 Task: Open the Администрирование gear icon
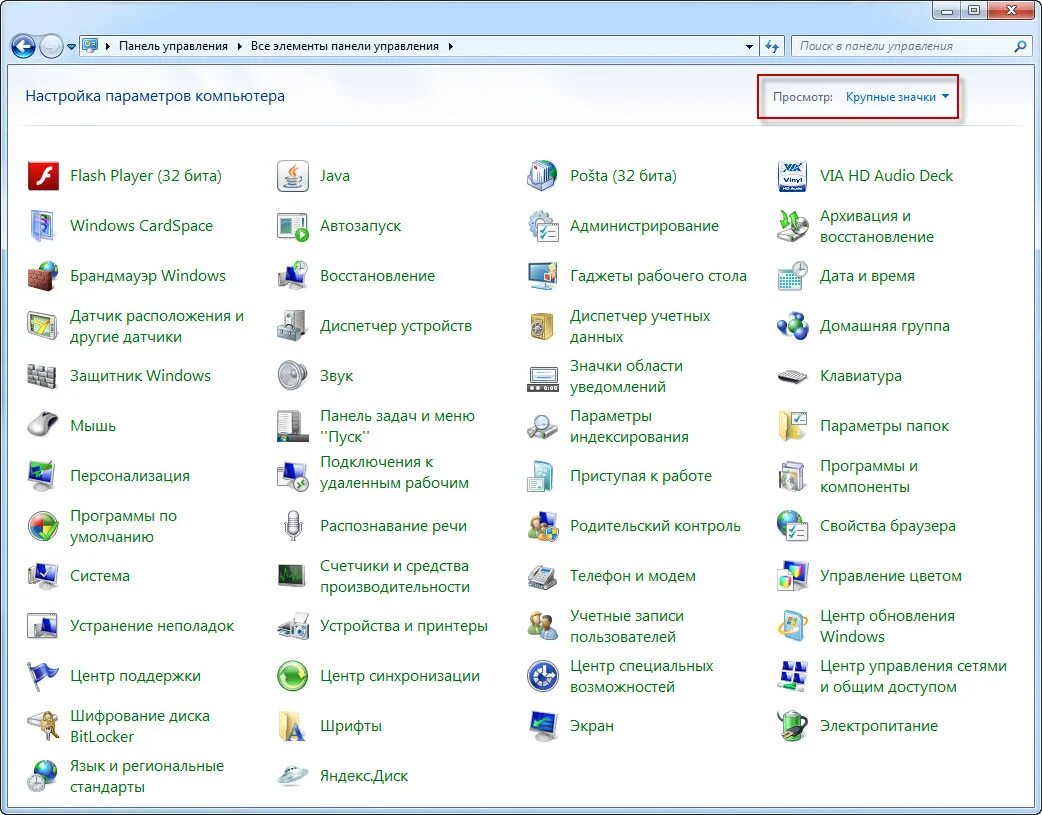[542, 226]
